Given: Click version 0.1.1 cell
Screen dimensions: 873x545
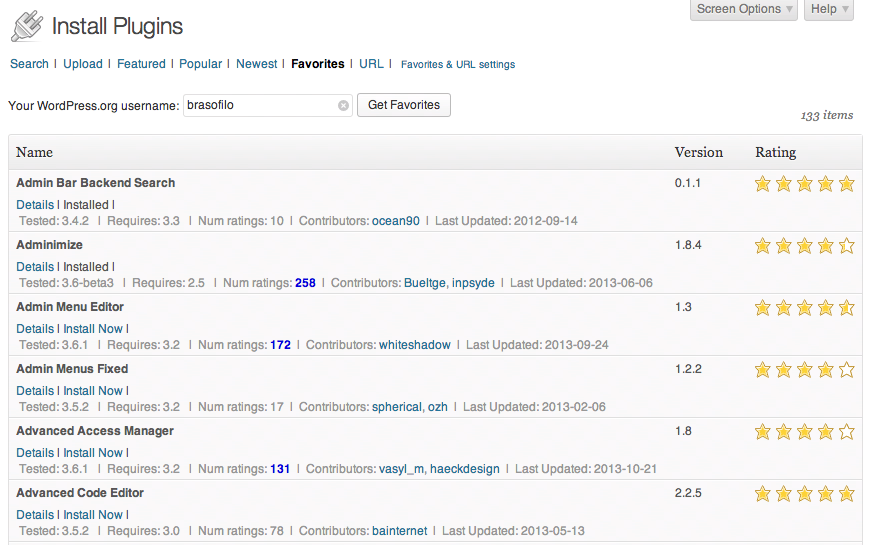Looking at the screenshot, I should pos(688,183).
